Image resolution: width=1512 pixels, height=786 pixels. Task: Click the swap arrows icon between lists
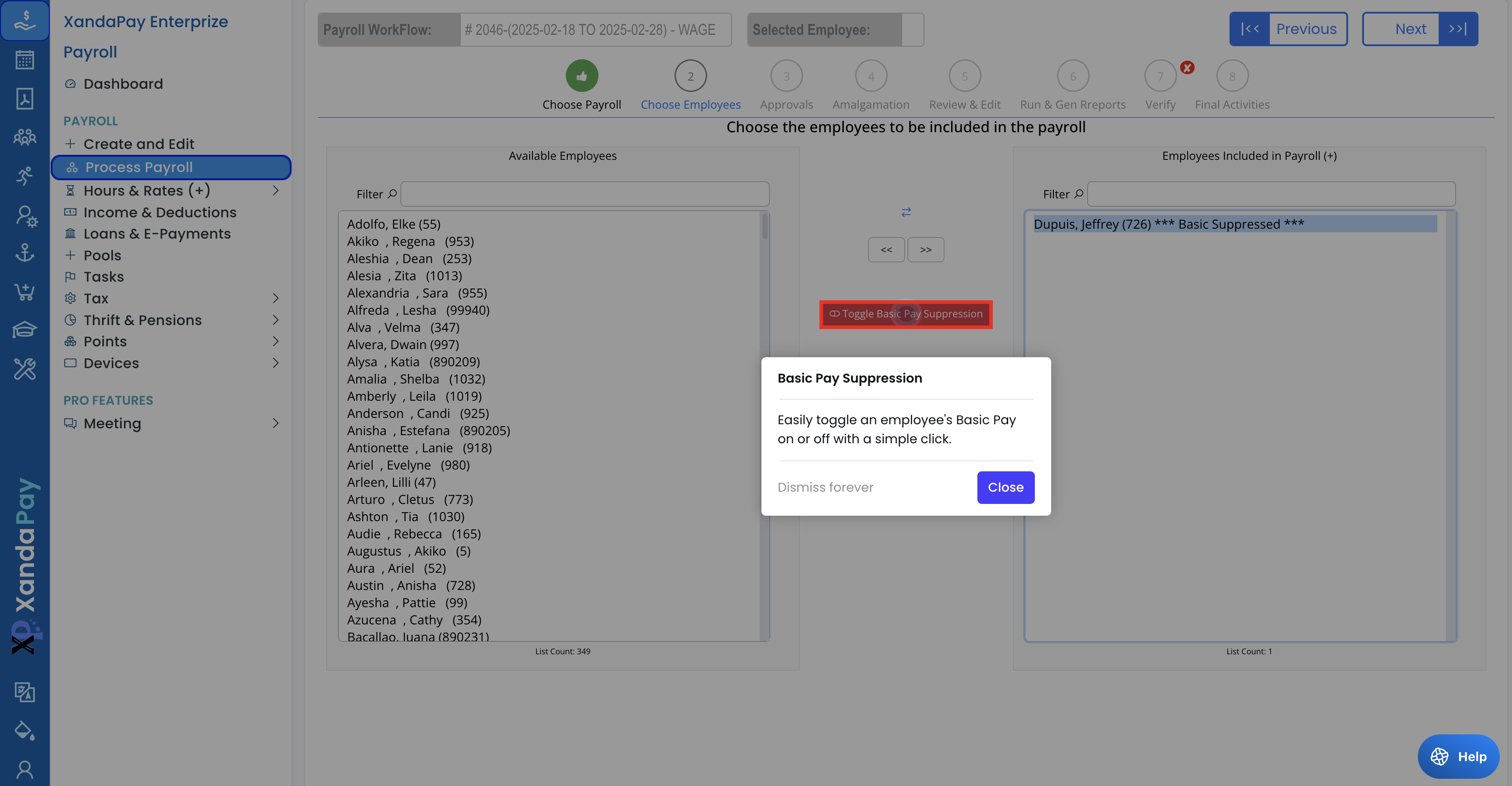(906, 212)
